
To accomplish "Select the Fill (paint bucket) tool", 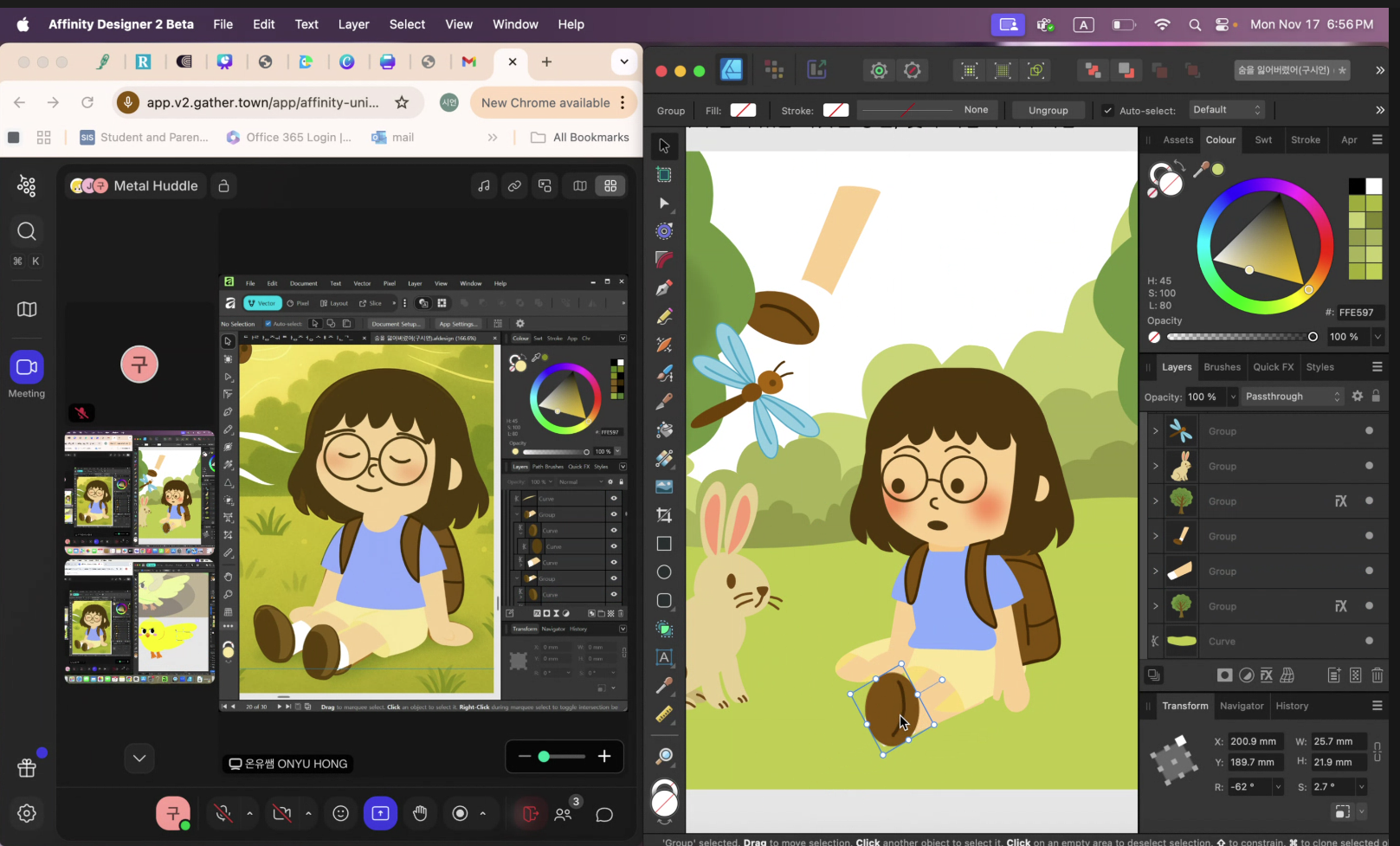I will pyautogui.click(x=664, y=429).
